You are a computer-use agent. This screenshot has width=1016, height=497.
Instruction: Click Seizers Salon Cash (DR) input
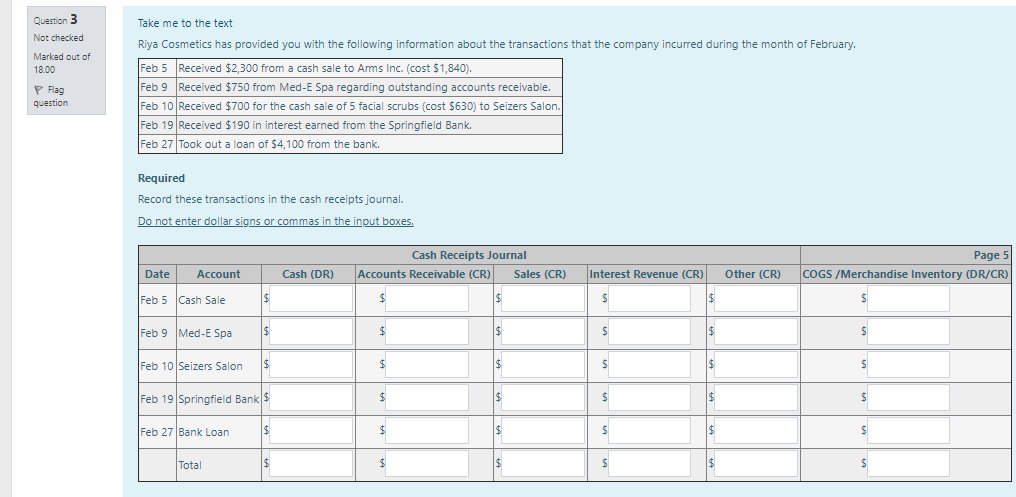tap(311, 365)
